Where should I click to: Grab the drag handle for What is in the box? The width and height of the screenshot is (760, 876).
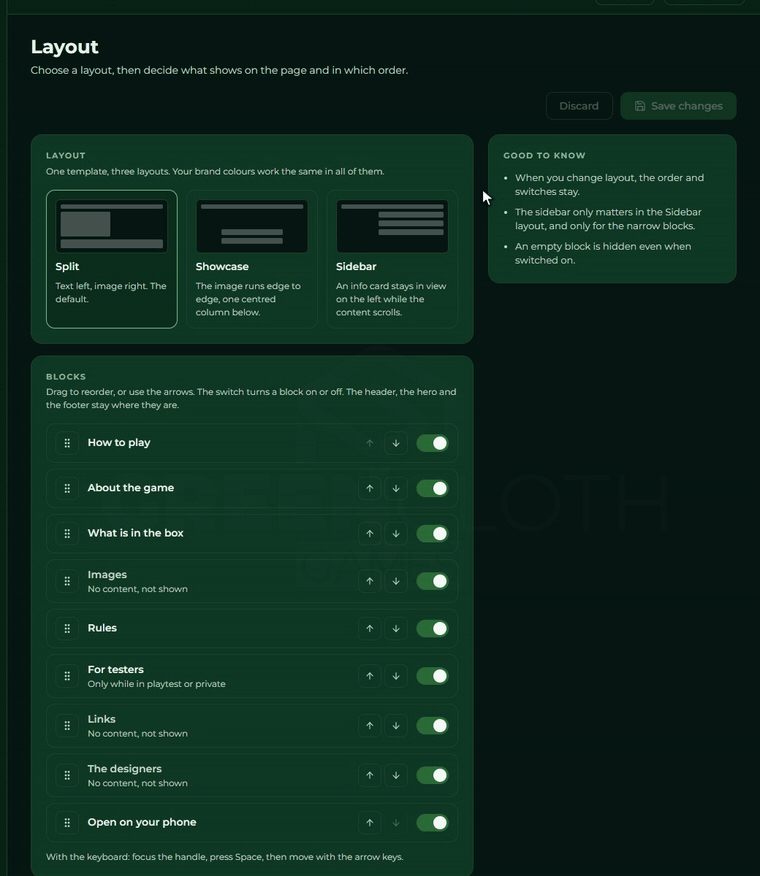pos(67,534)
